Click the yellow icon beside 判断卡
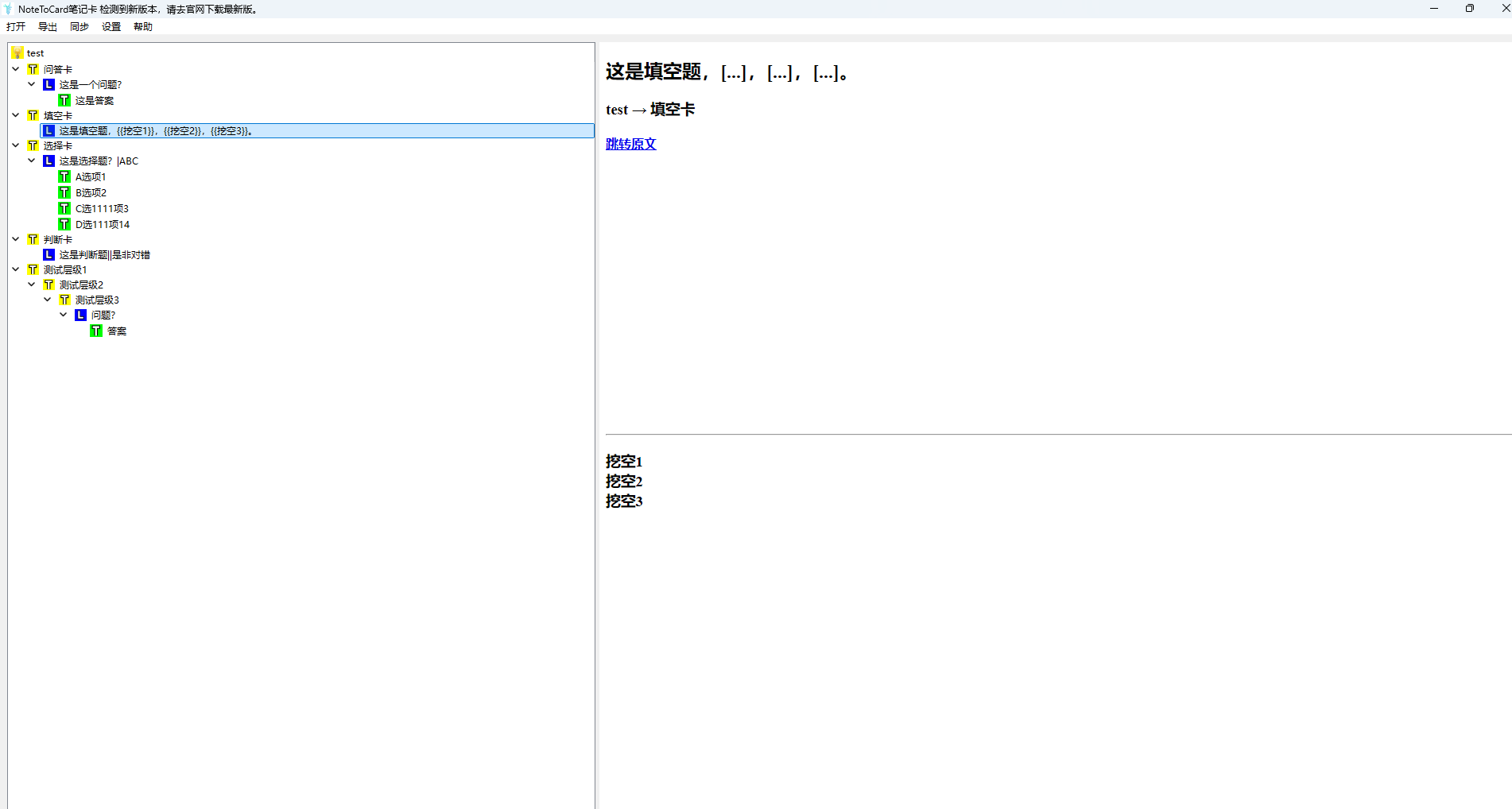Viewport: 1512px width, 809px height. 33,239
